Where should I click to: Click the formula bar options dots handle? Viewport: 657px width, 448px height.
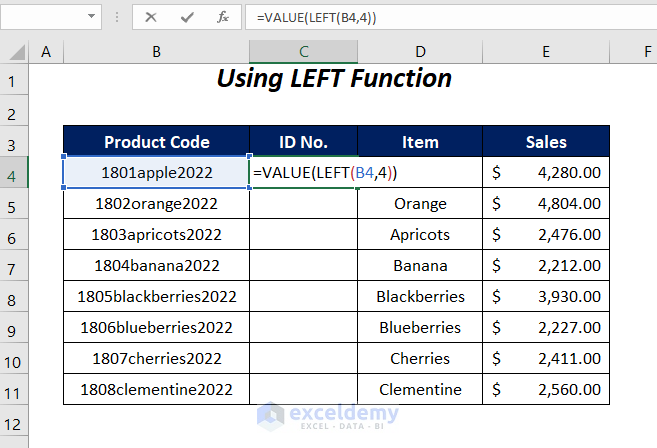(118, 17)
